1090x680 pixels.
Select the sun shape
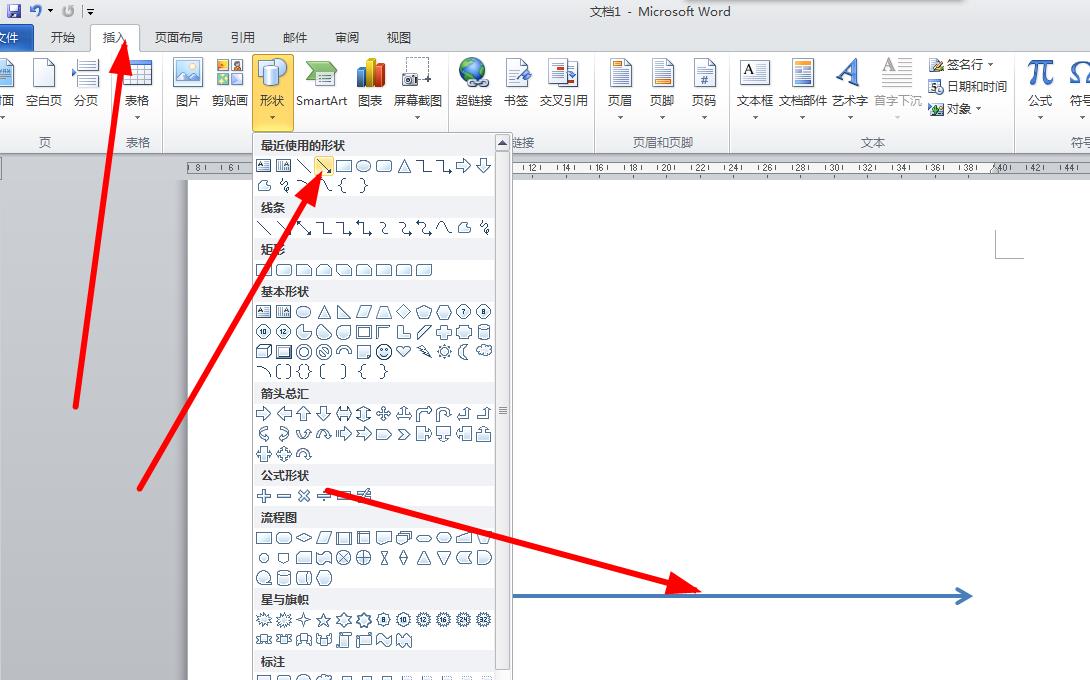pos(444,352)
